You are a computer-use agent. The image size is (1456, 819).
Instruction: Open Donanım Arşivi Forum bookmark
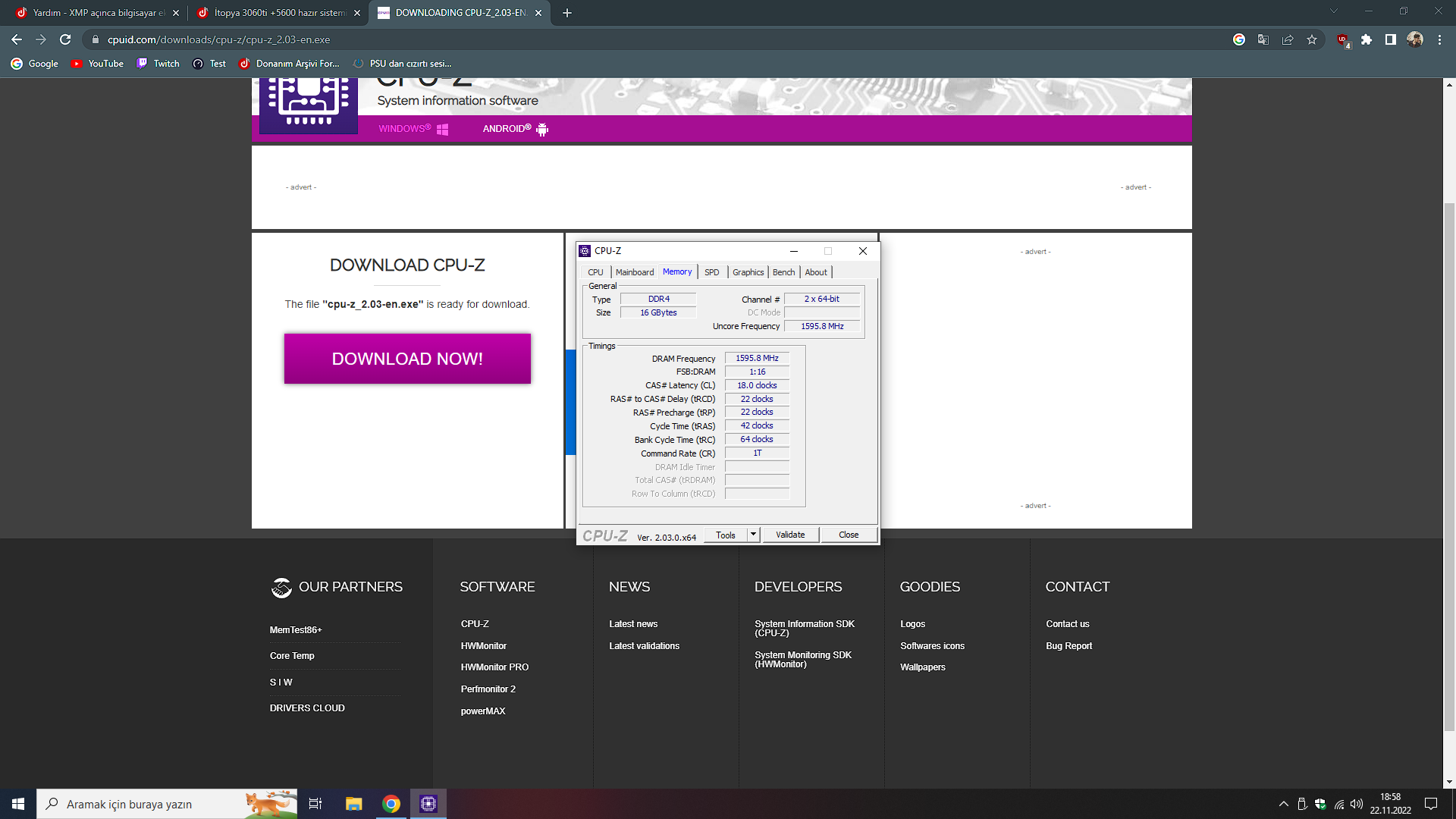pyautogui.click(x=289, y=64)
